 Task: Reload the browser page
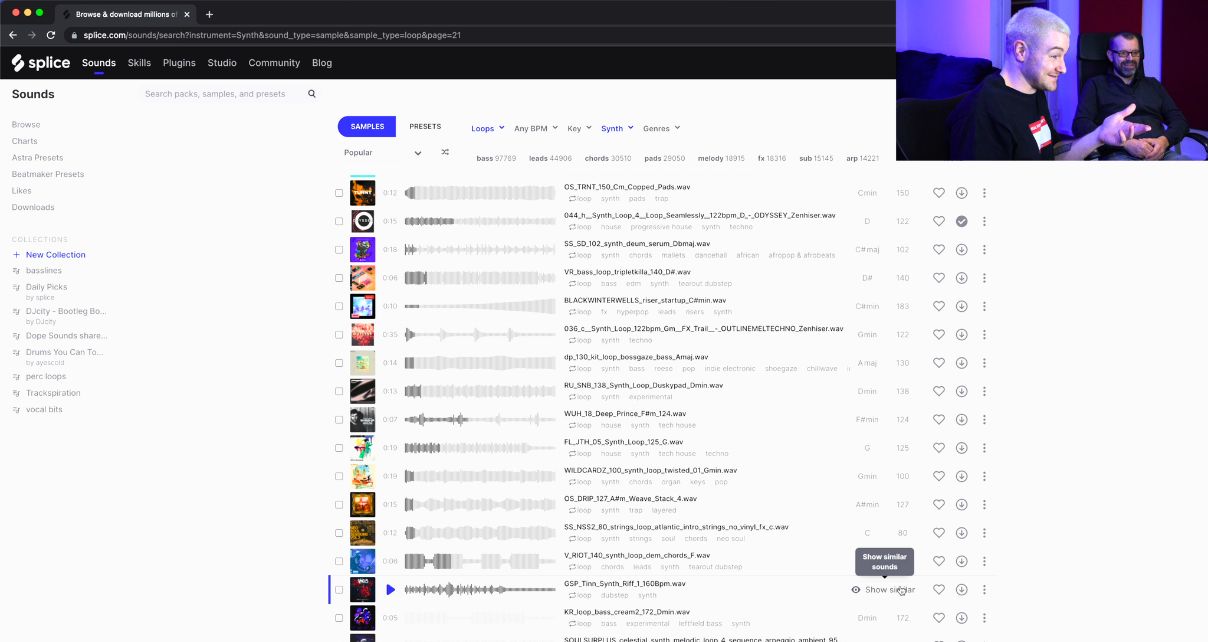click(51, 35)
